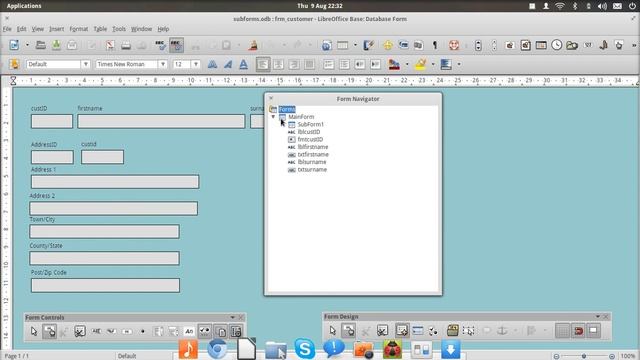Toggle Centered paragraph alignment

[278, 64]
